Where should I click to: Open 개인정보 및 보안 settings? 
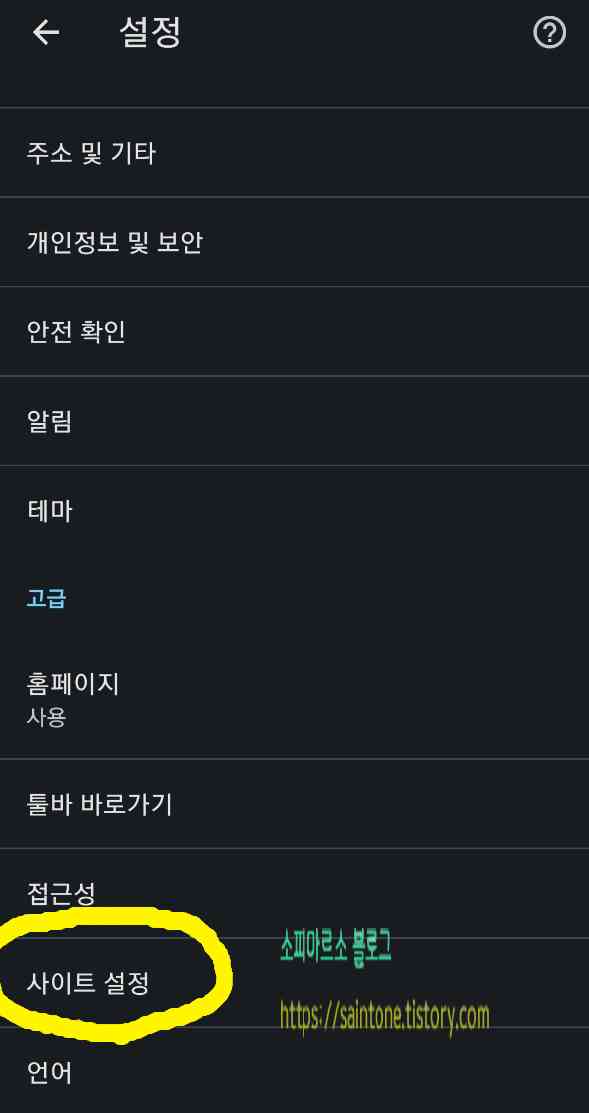(115, 242)
